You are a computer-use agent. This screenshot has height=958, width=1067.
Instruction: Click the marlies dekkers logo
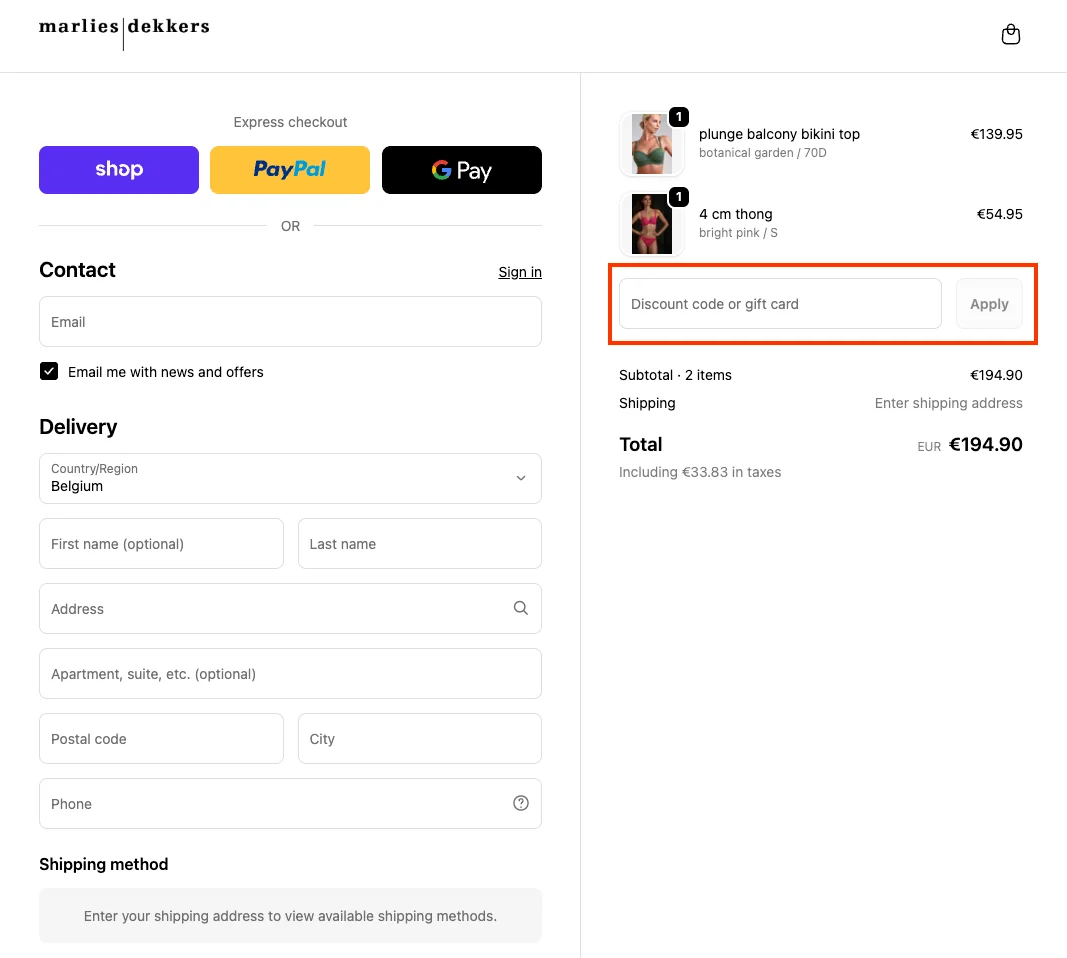124,33
